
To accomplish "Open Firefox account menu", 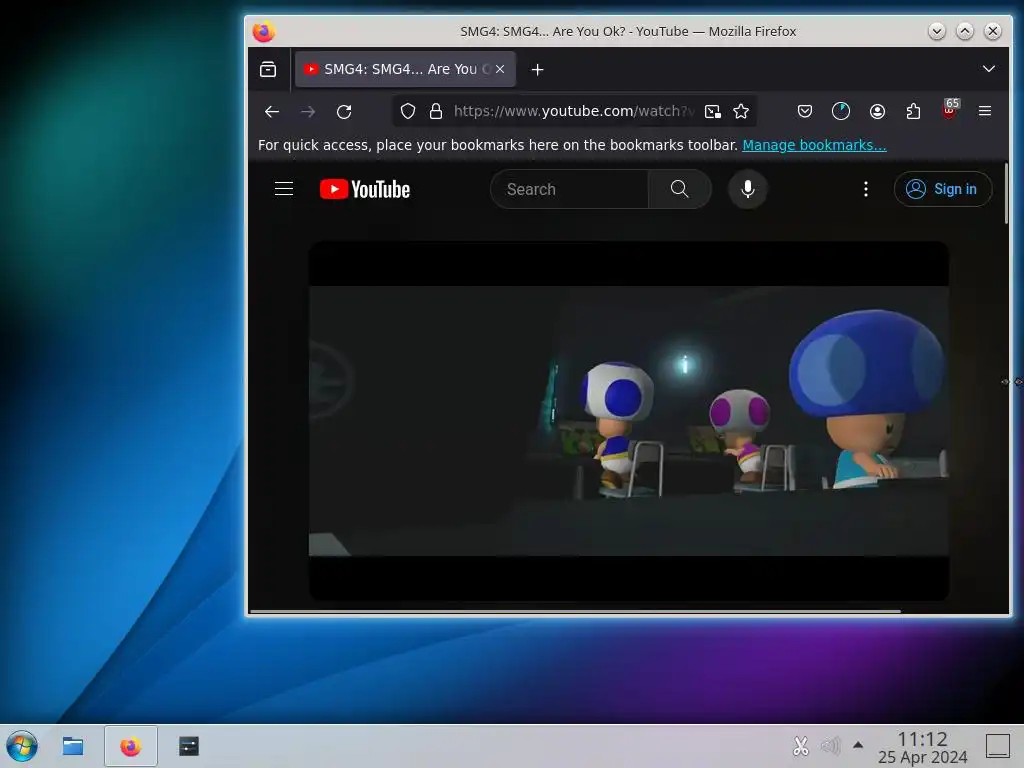I will (877, 112).
